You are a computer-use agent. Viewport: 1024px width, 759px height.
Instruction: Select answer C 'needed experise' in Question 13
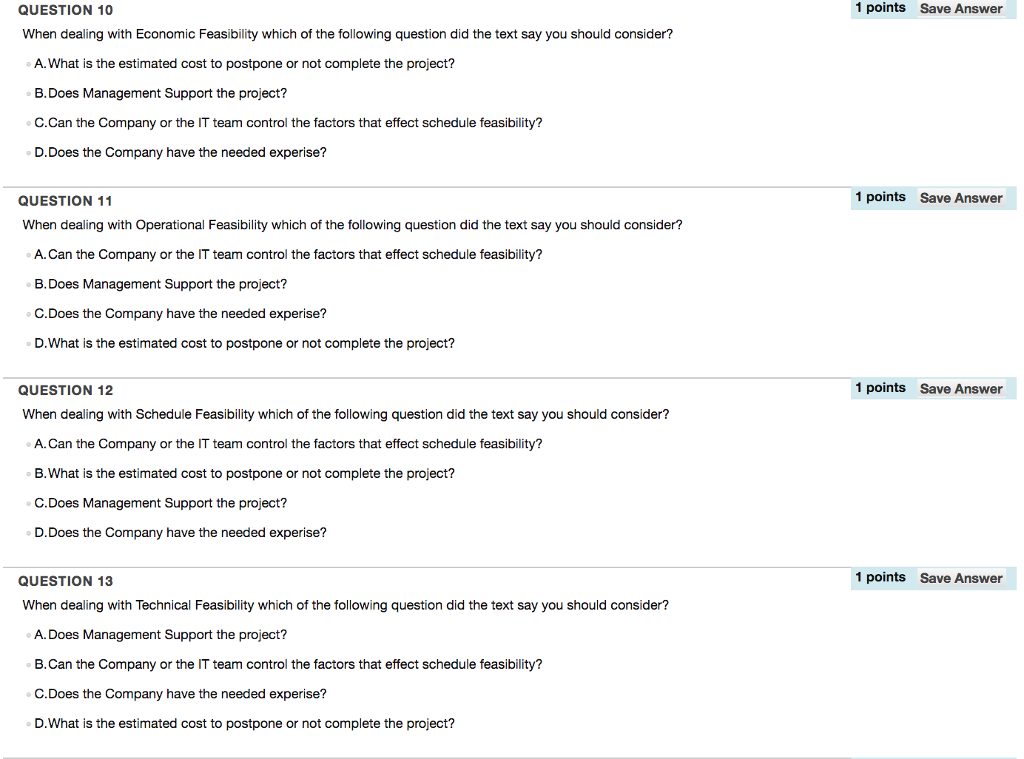point(28,693)
